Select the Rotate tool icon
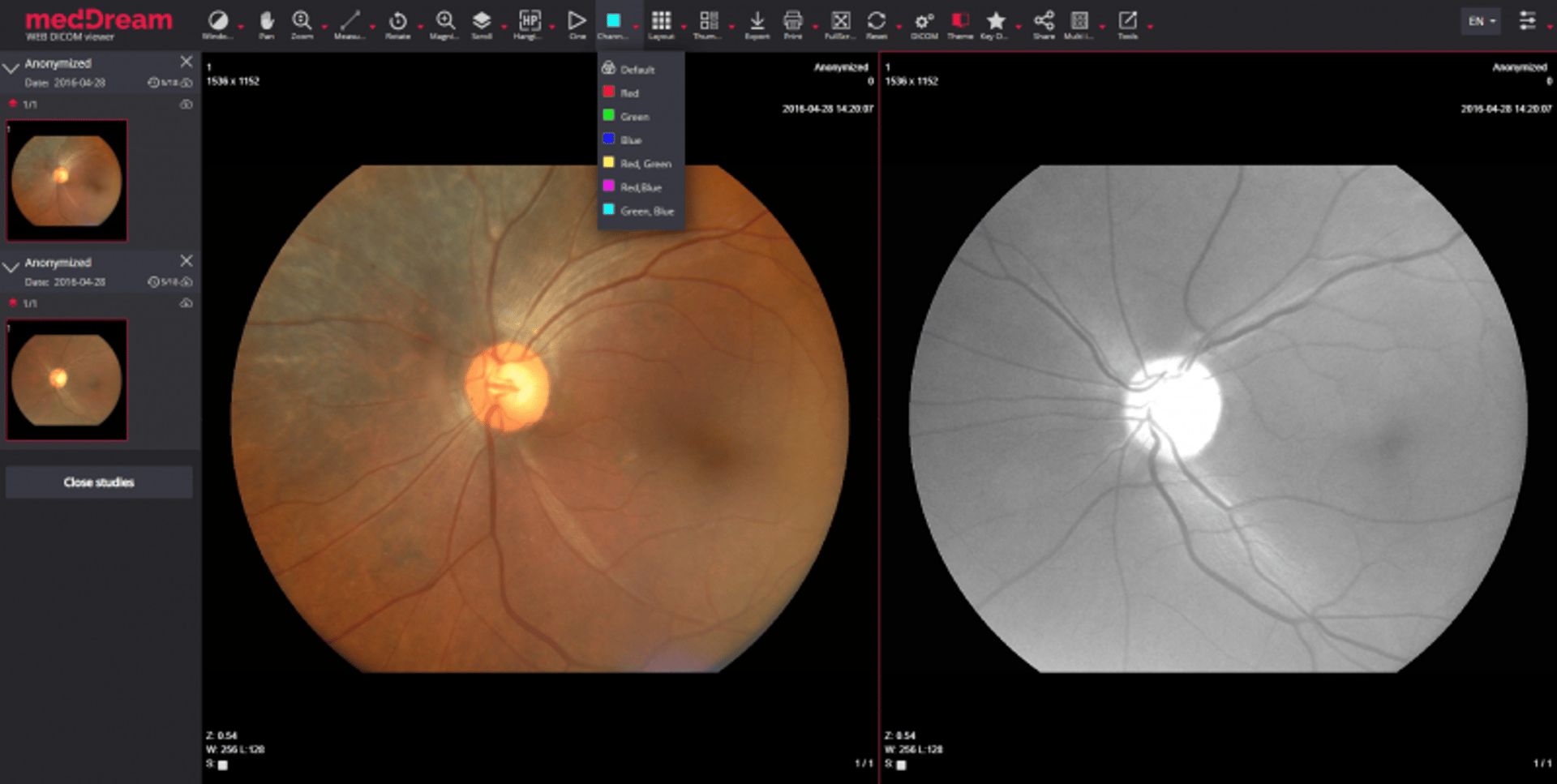This screenshot has height=784, width=1557. tap(397, 23)
